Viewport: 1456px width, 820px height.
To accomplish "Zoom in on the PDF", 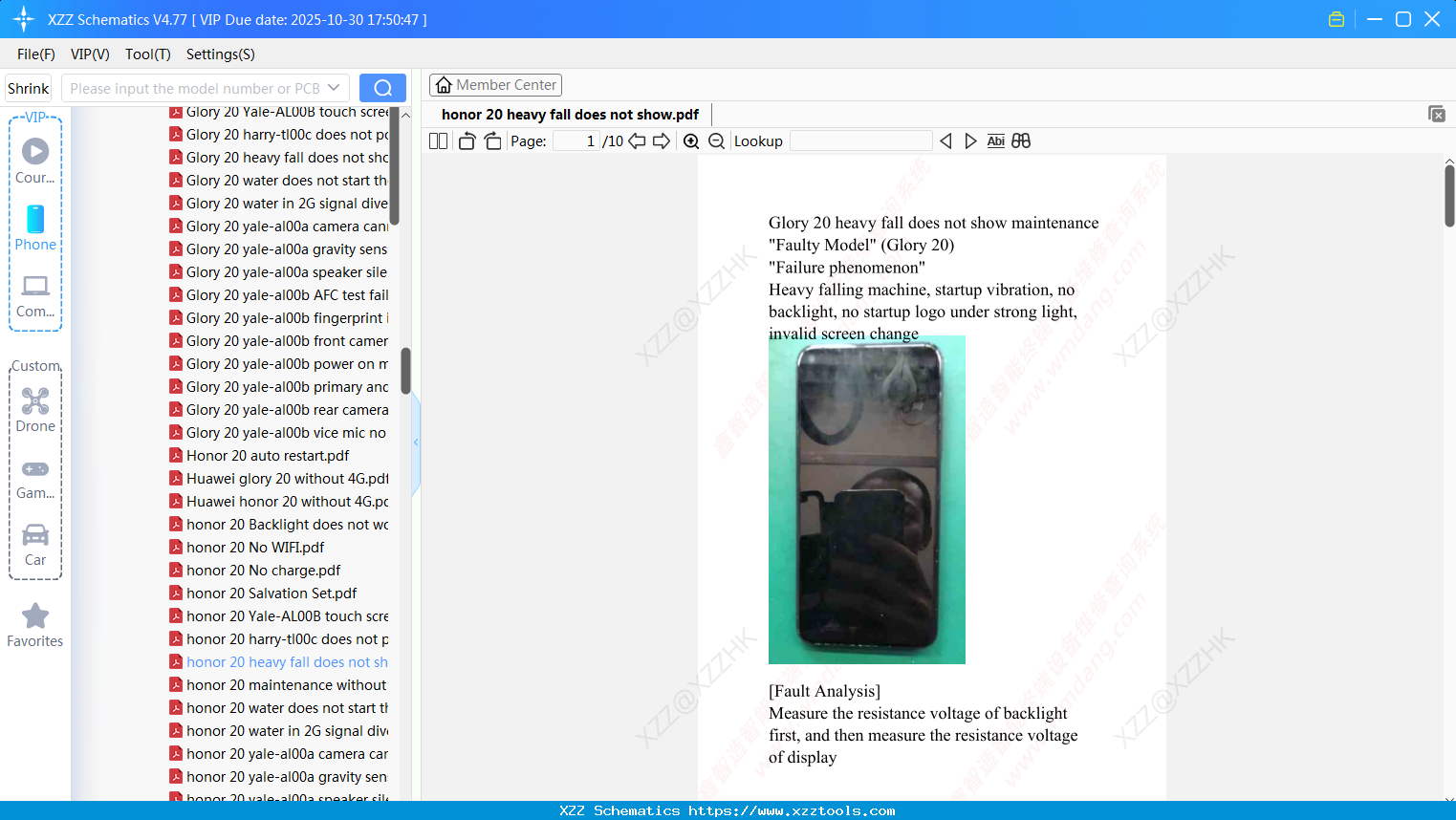I will pos(691,141).
